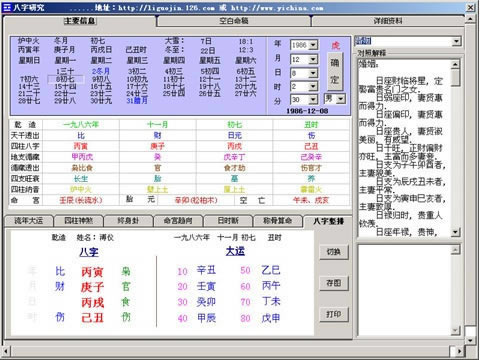Click the 切换 switch button

point(334,252)
